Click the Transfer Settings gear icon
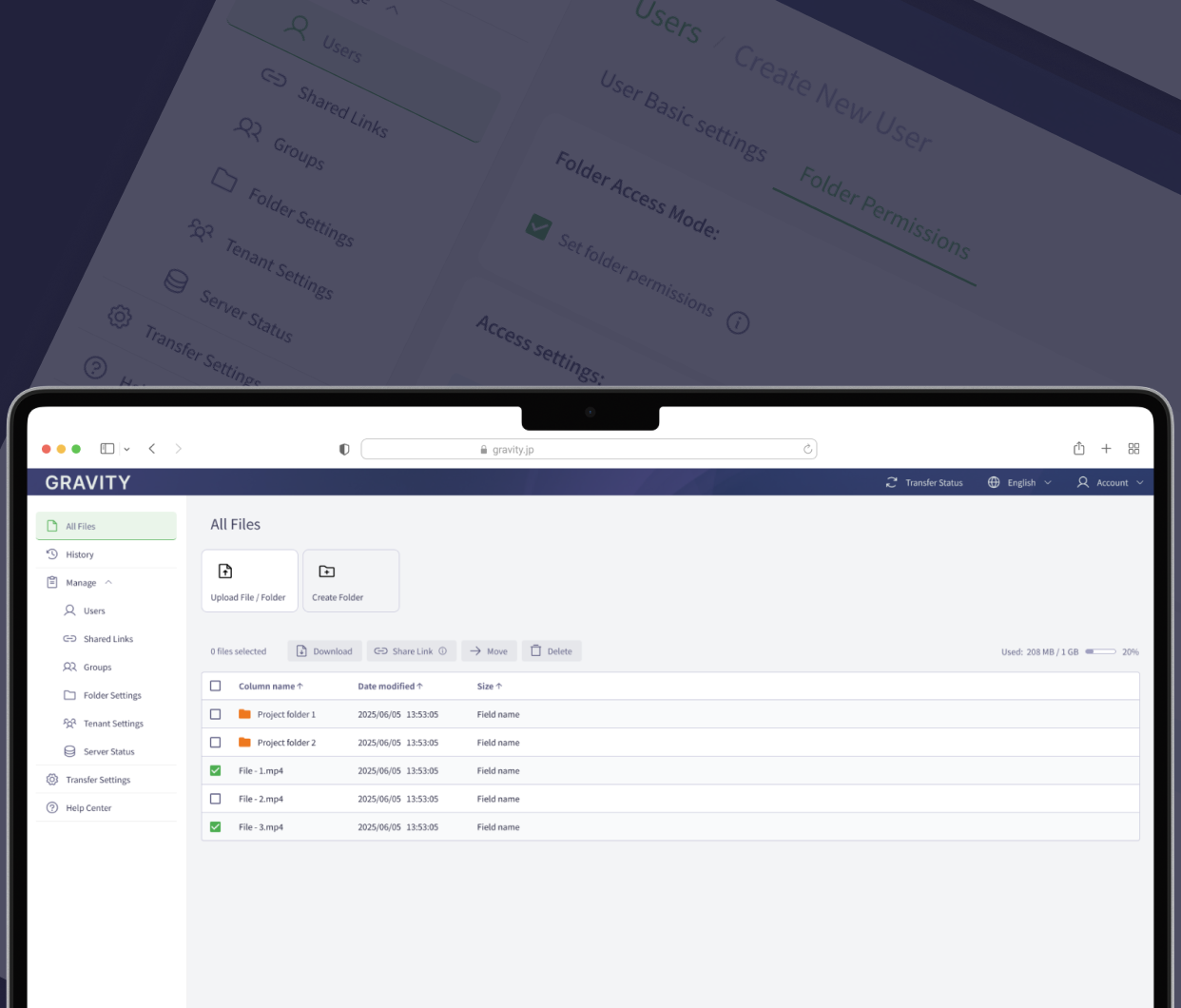Image resolution: width=1181 pixels, height=1008 pixels. pyautogui.click(x=52, y=780)
